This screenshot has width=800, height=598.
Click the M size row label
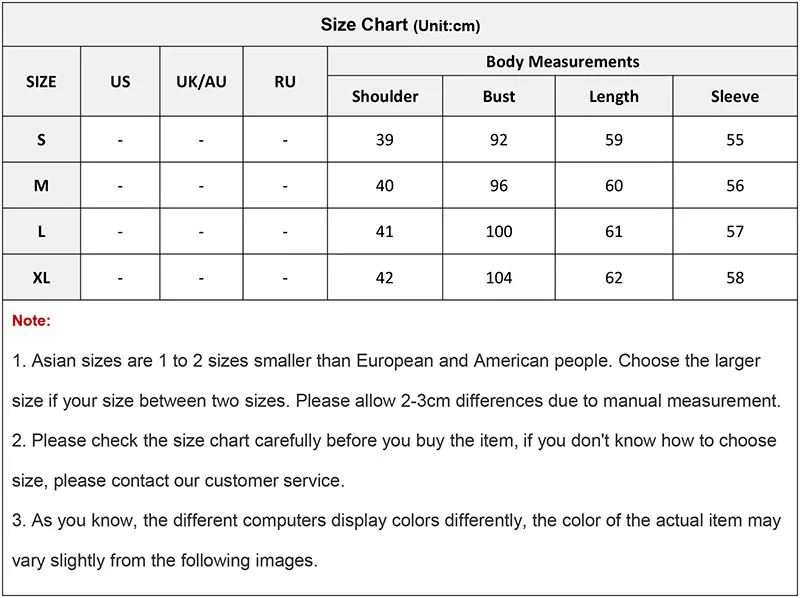tap(41, 185)
